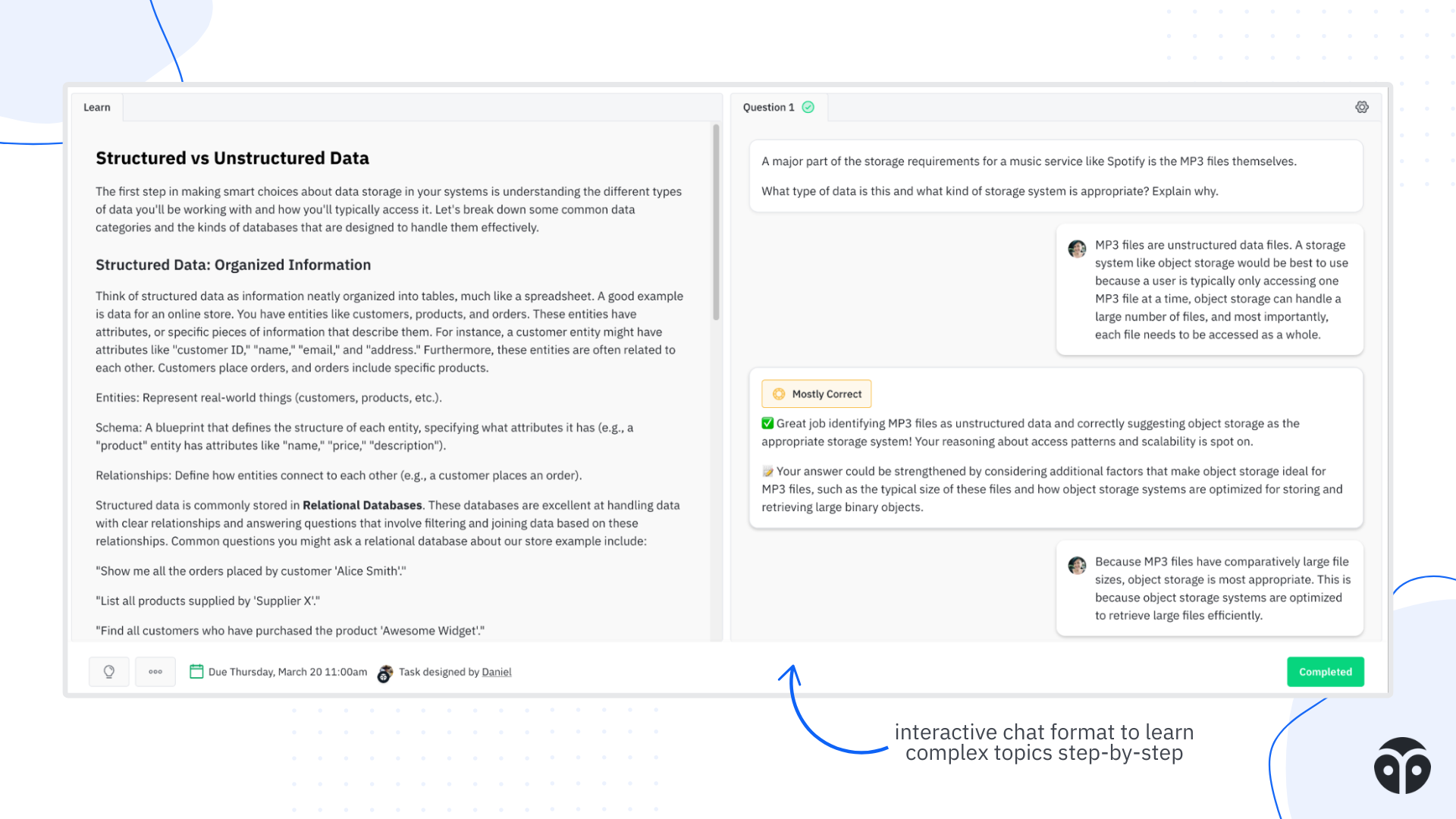Click the task designer's avatar in footer
Viewport: 1456px width, 819px height.
point(385,673)
